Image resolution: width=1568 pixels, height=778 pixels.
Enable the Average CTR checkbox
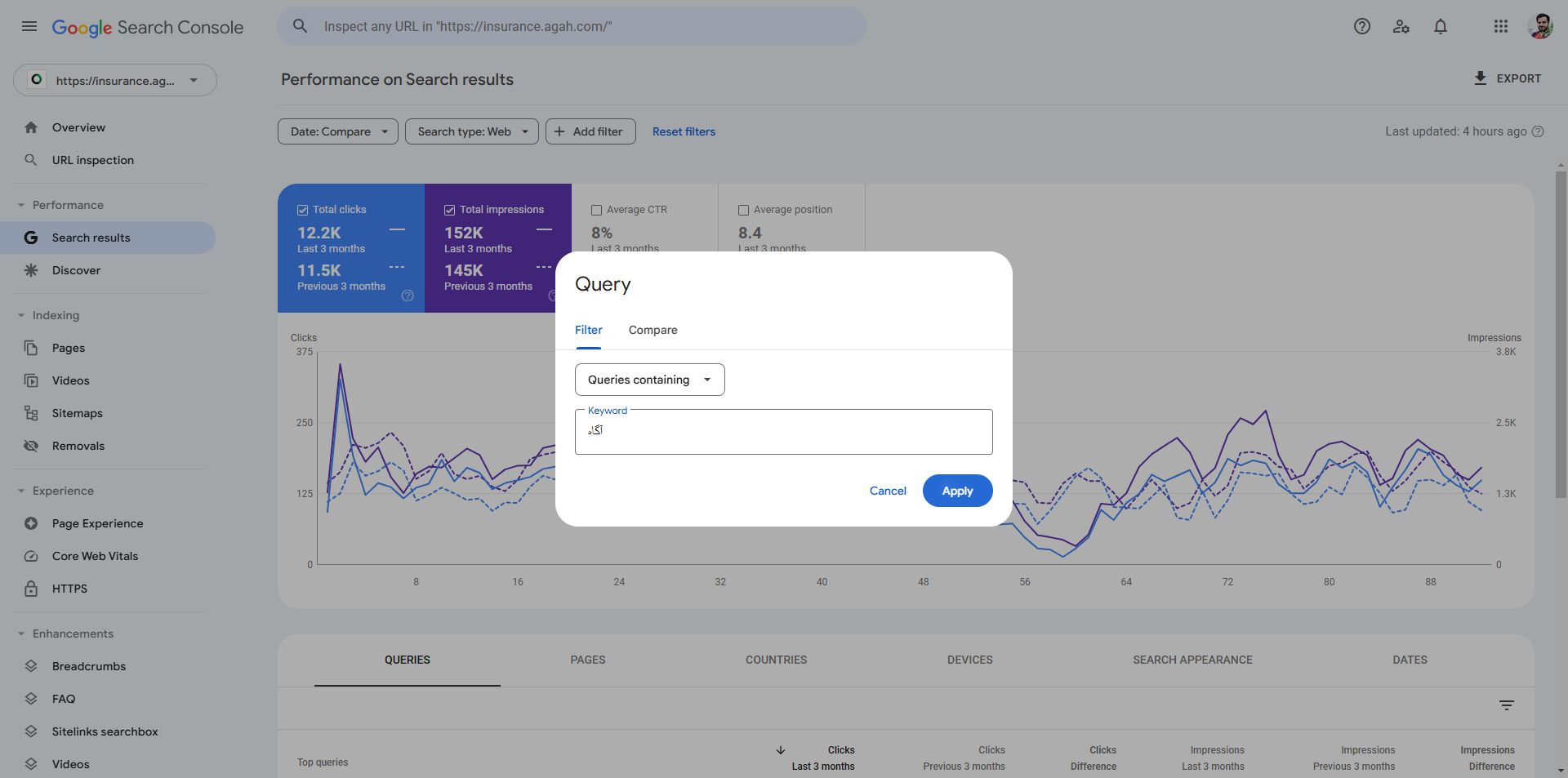[597, 210]
